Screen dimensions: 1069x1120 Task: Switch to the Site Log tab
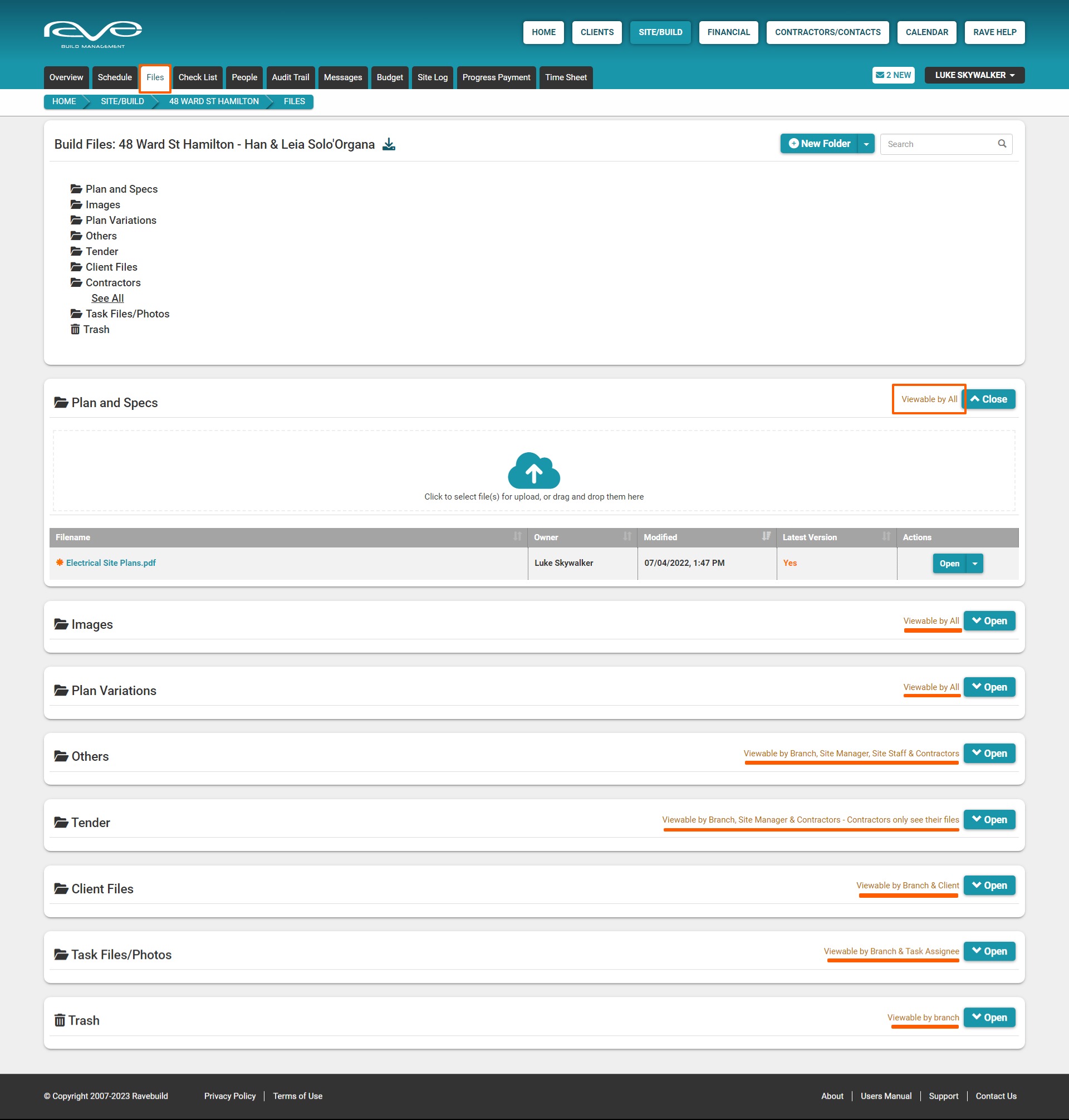click(432, 77)
